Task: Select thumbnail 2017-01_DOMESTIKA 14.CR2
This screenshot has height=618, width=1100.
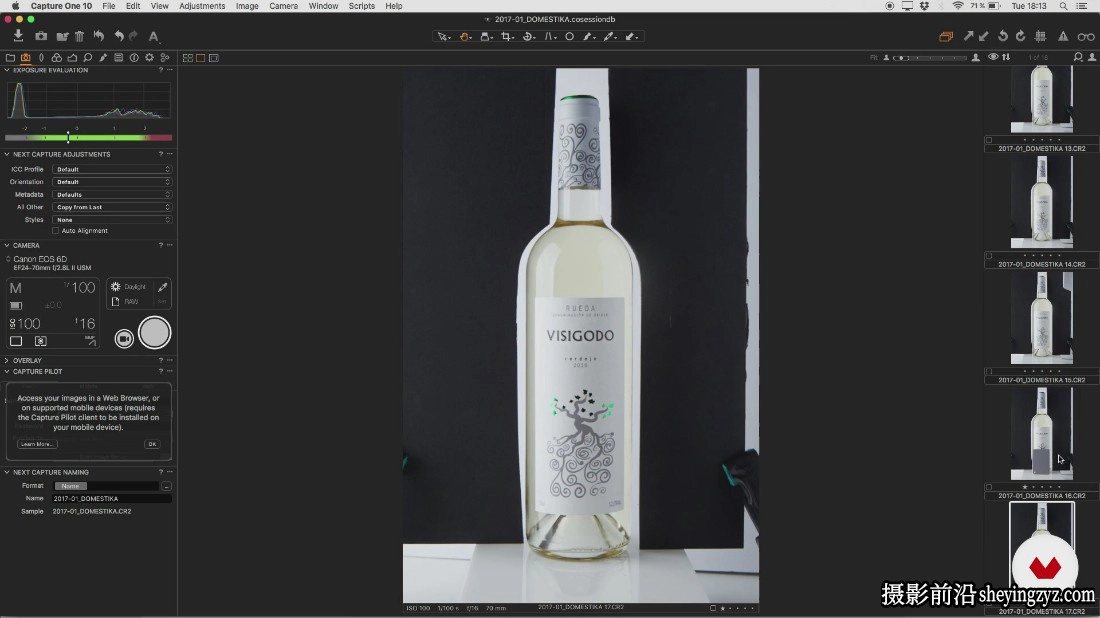Action: pyautogui.click(x=1042, y=202)
